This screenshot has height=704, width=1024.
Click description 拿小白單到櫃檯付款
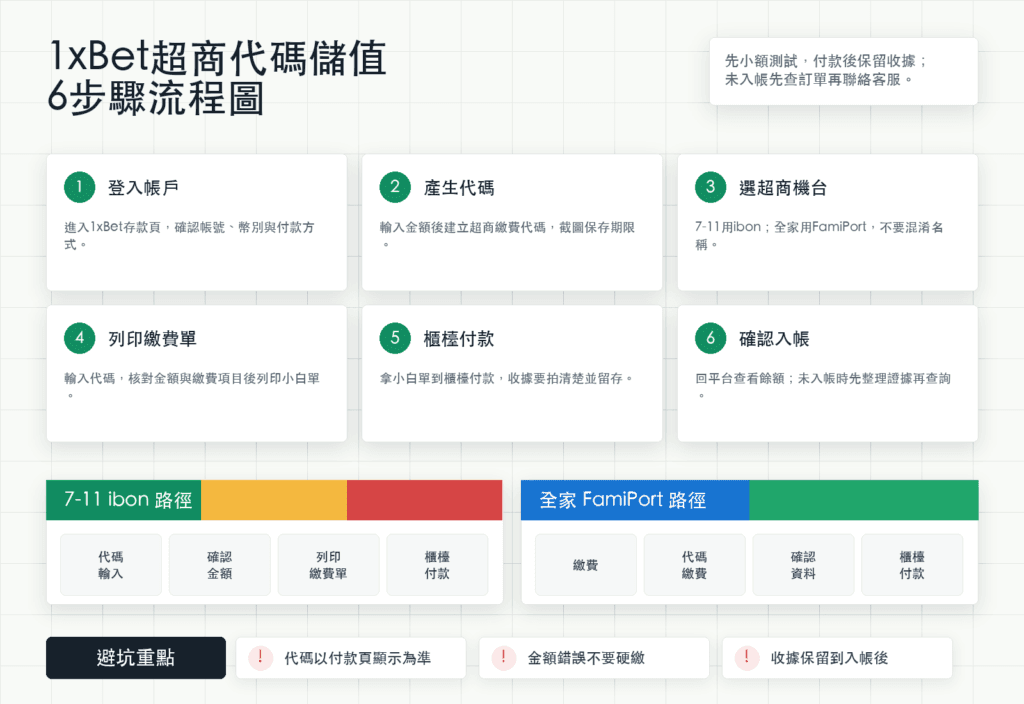(506, 378)
